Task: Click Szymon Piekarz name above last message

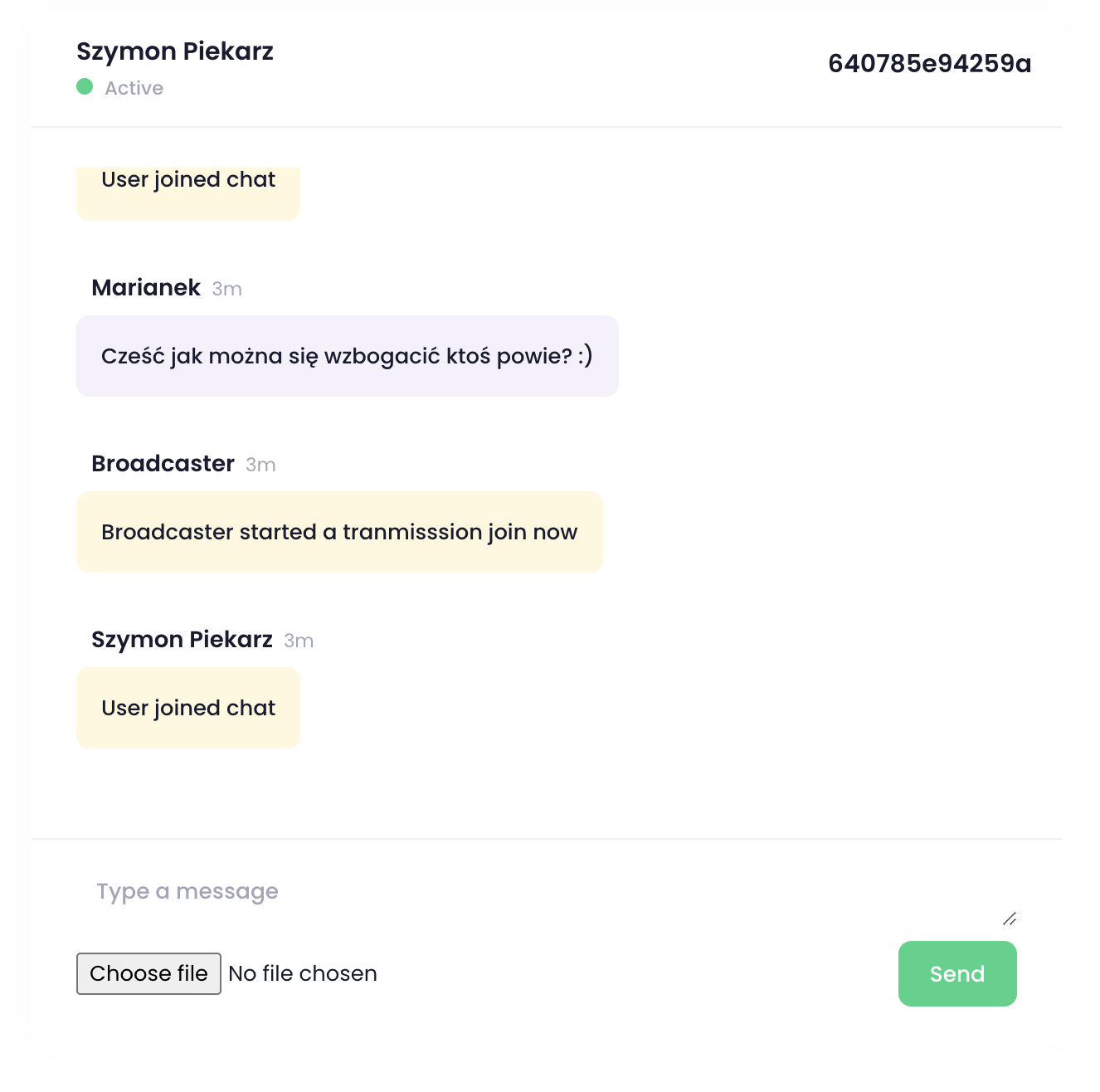Action: (182, 640)
